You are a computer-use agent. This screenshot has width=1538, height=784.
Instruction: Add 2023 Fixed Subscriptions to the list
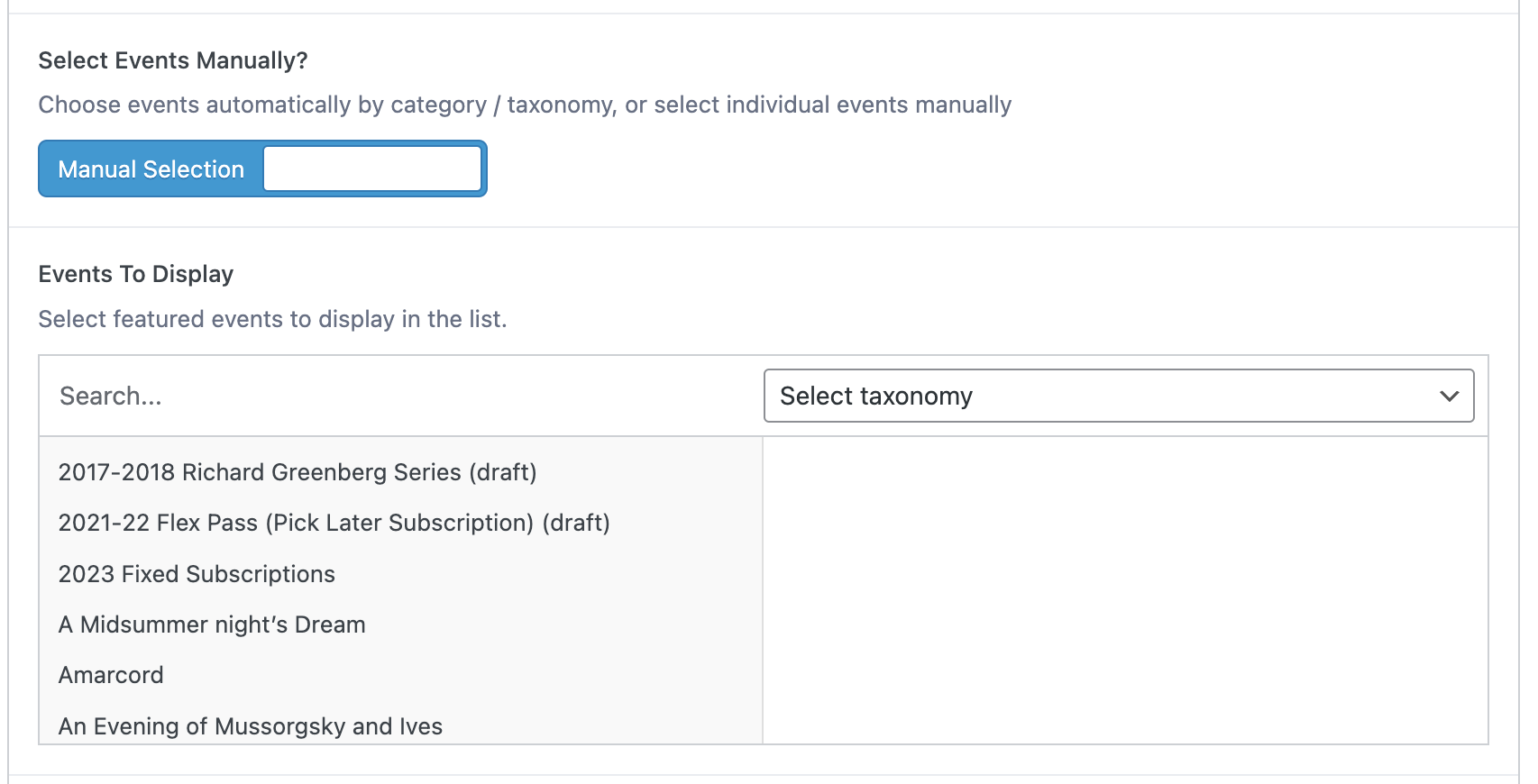197,574
